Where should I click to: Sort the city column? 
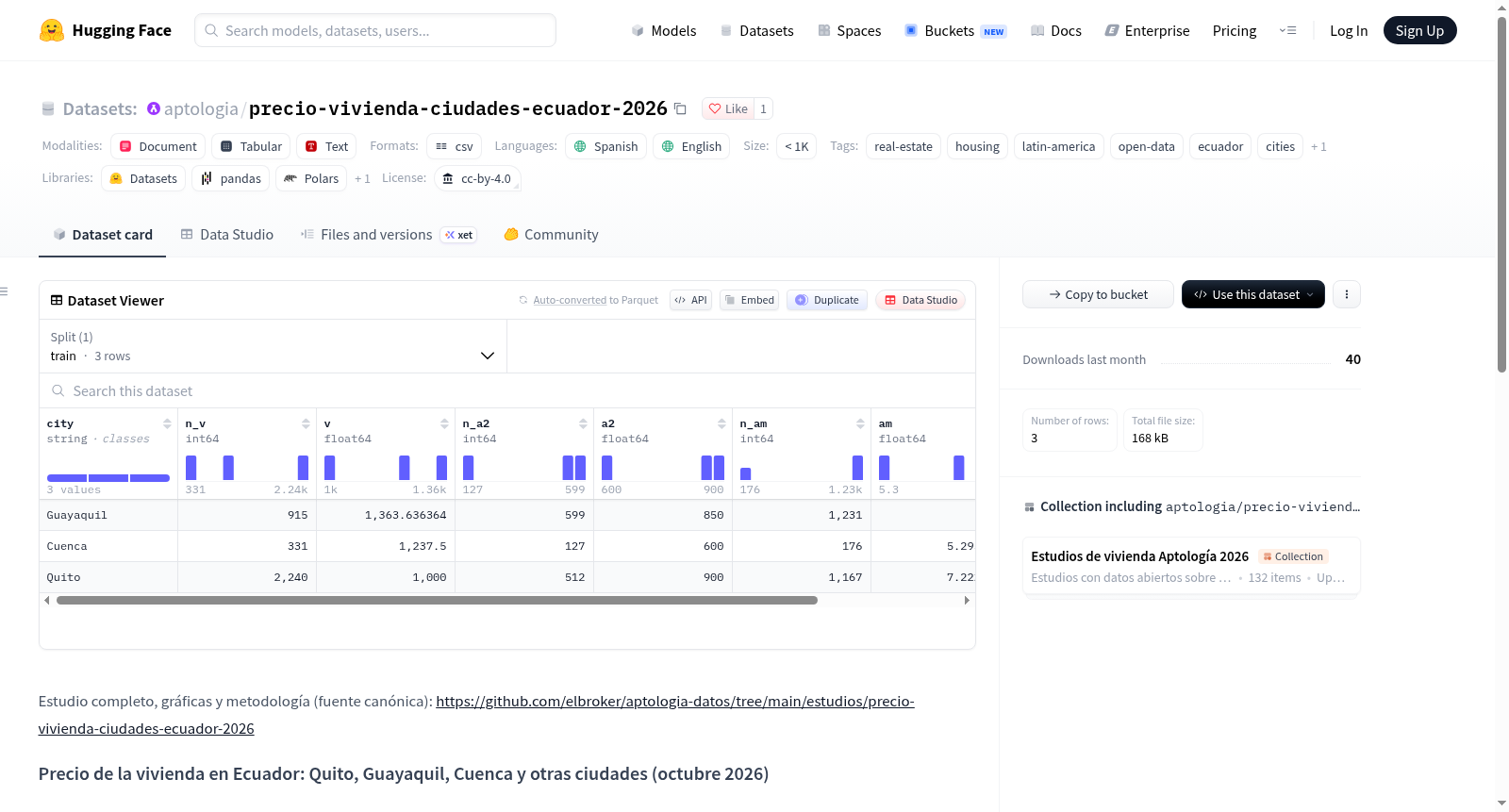(x=167, y=423)
